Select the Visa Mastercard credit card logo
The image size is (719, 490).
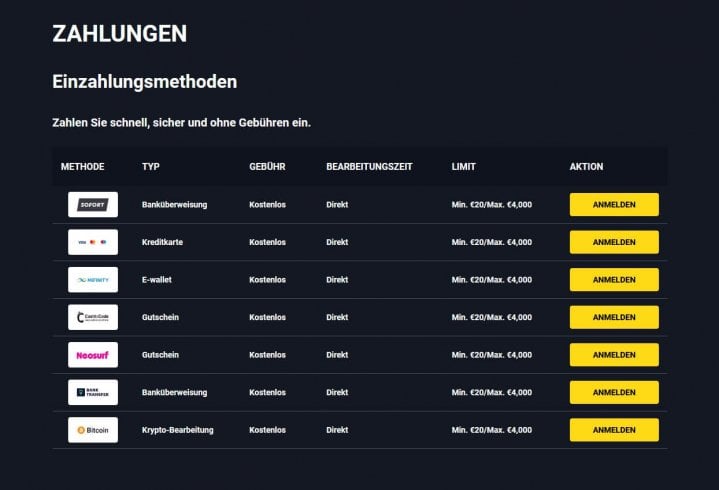click(x=93, y=242)
